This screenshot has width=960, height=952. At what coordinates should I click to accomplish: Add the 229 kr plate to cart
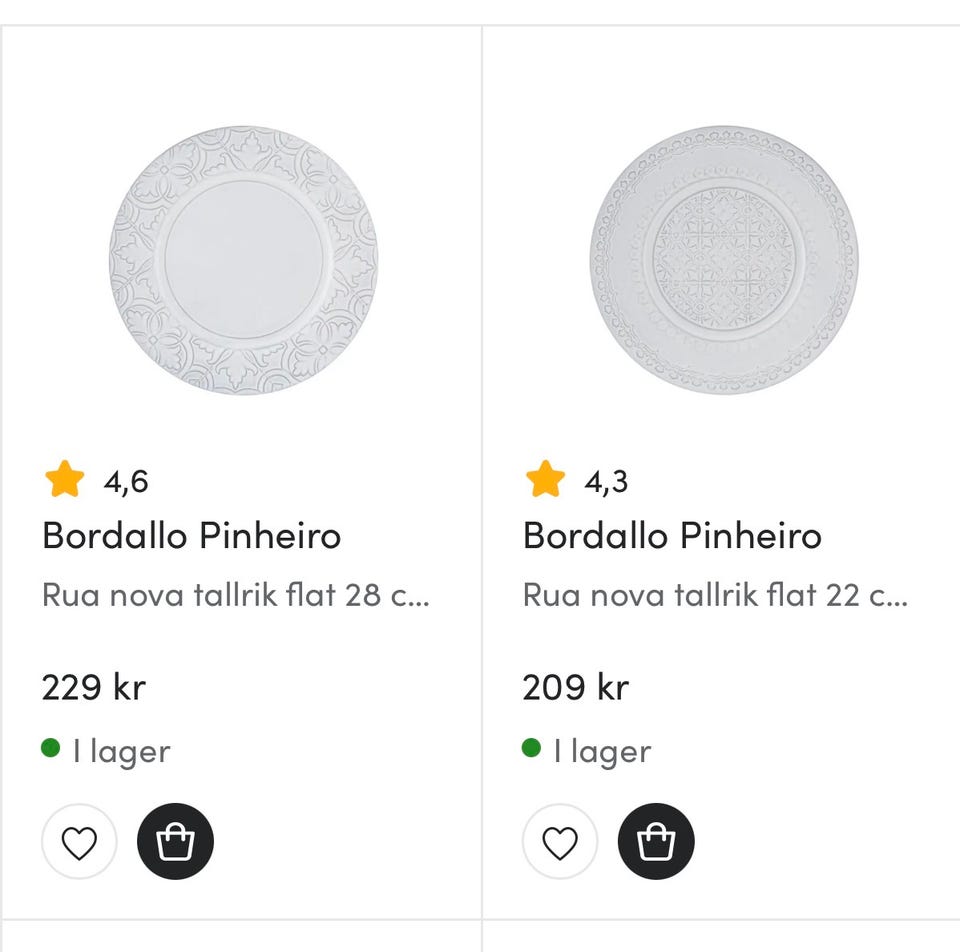tap(175, 842)
